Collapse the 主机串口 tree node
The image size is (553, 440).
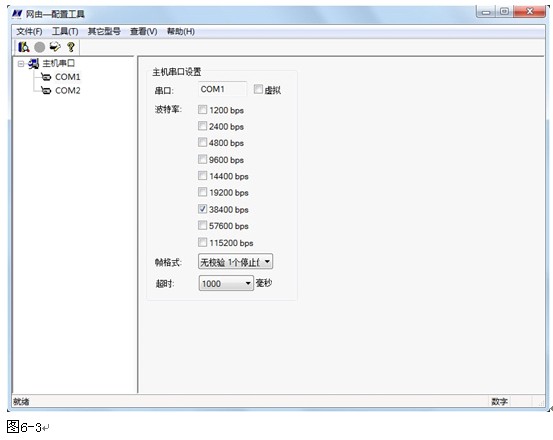[x=21, y=64]
